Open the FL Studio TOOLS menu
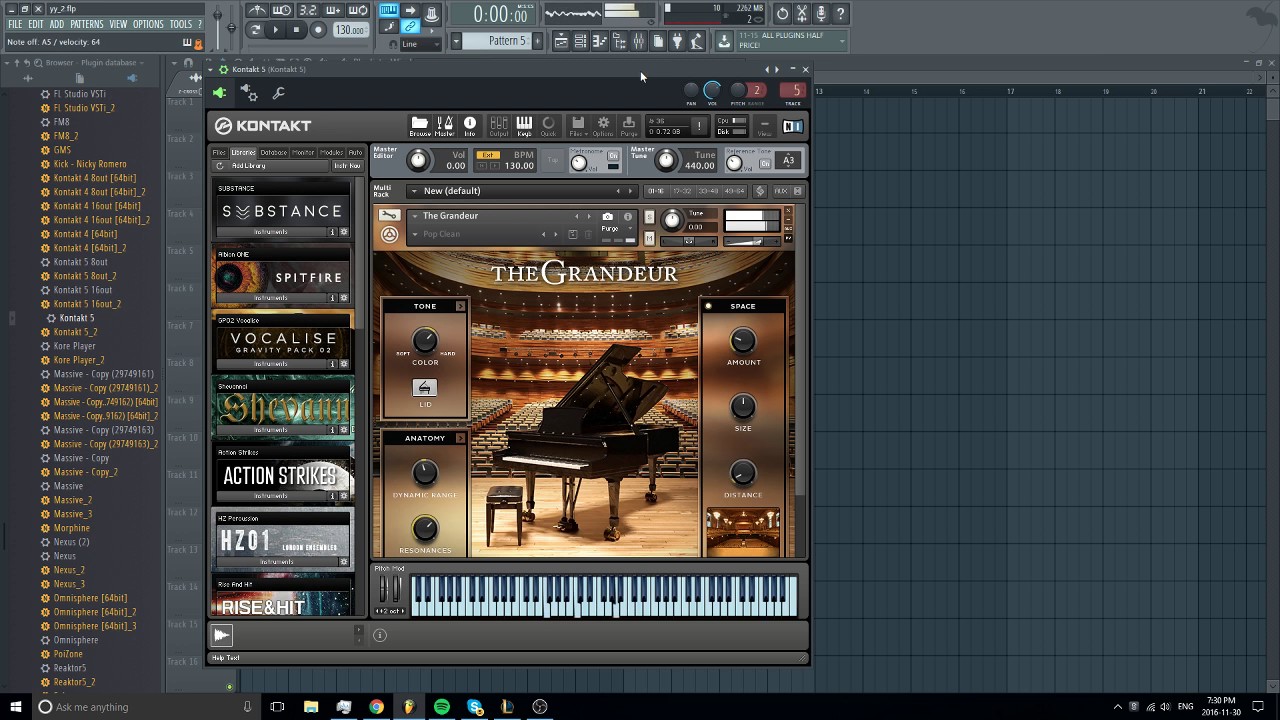The image size is (1280, 720). pos(180,24)
